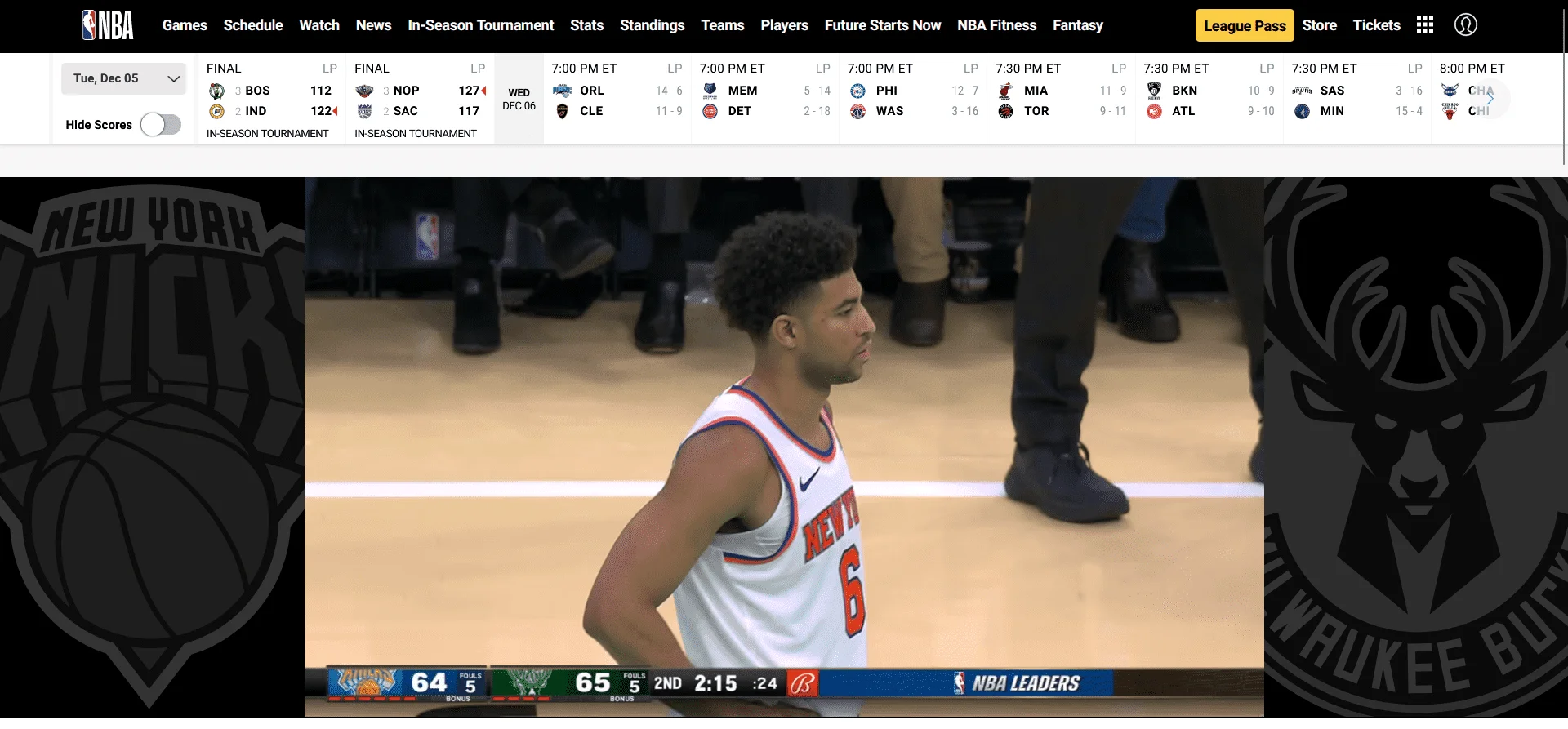Click the Minnesota Timberwolves team logo

click(1302, 111)
